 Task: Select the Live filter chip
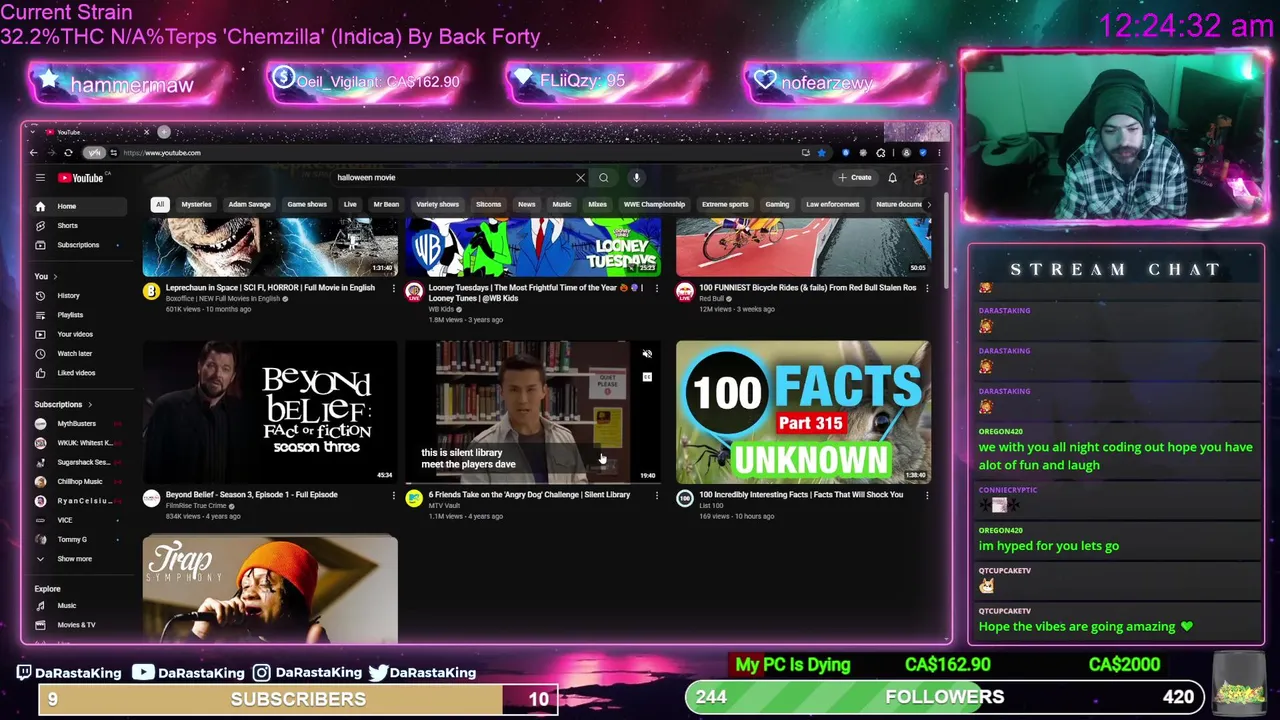(x=350, y=205)
